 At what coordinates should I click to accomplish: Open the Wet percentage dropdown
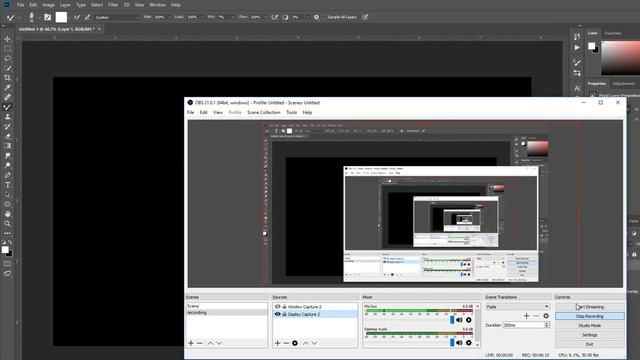pyautogui.click(x=169, y=17)
